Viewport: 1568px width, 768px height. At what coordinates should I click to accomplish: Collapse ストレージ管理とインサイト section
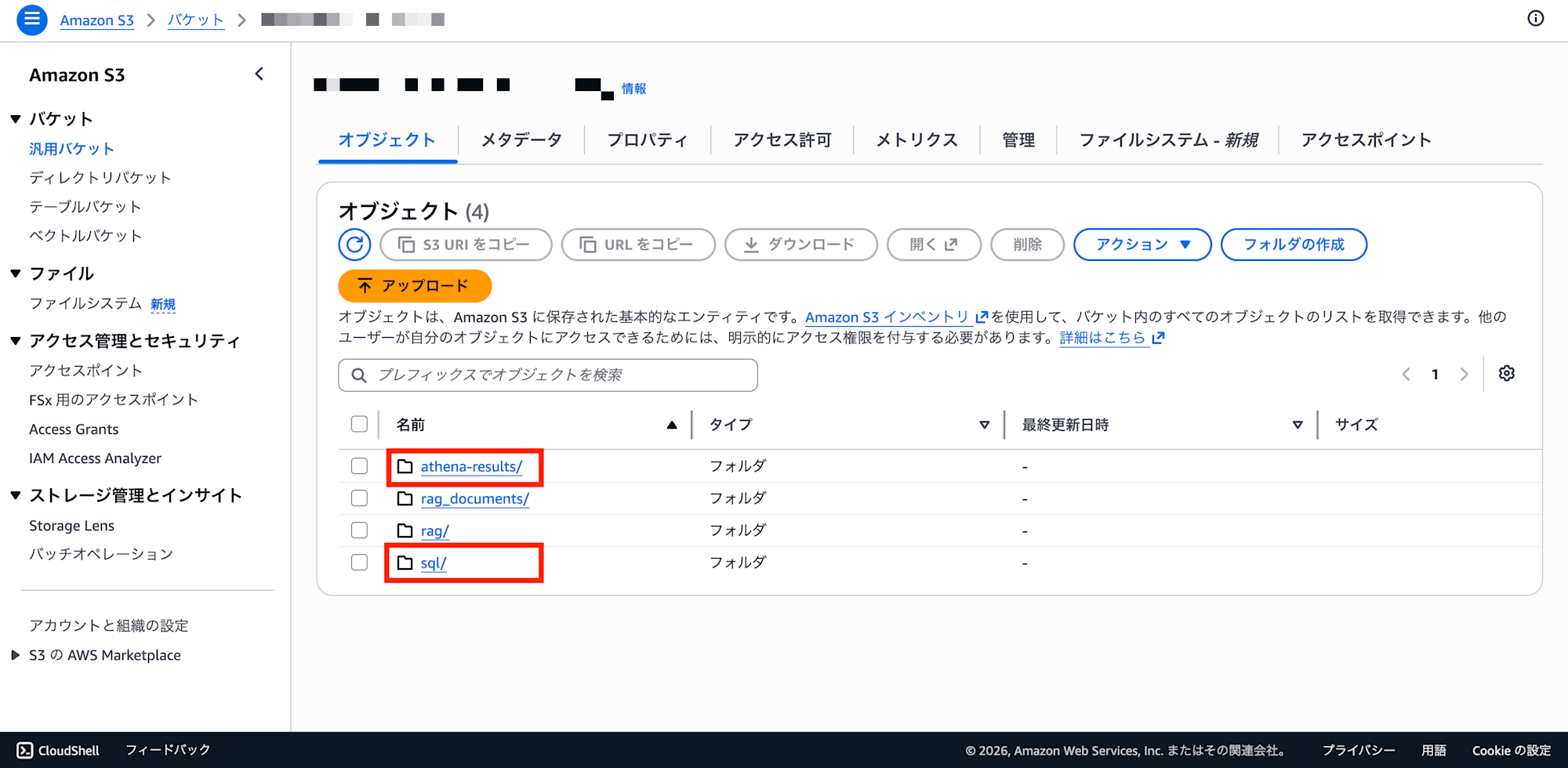(16, 495)
